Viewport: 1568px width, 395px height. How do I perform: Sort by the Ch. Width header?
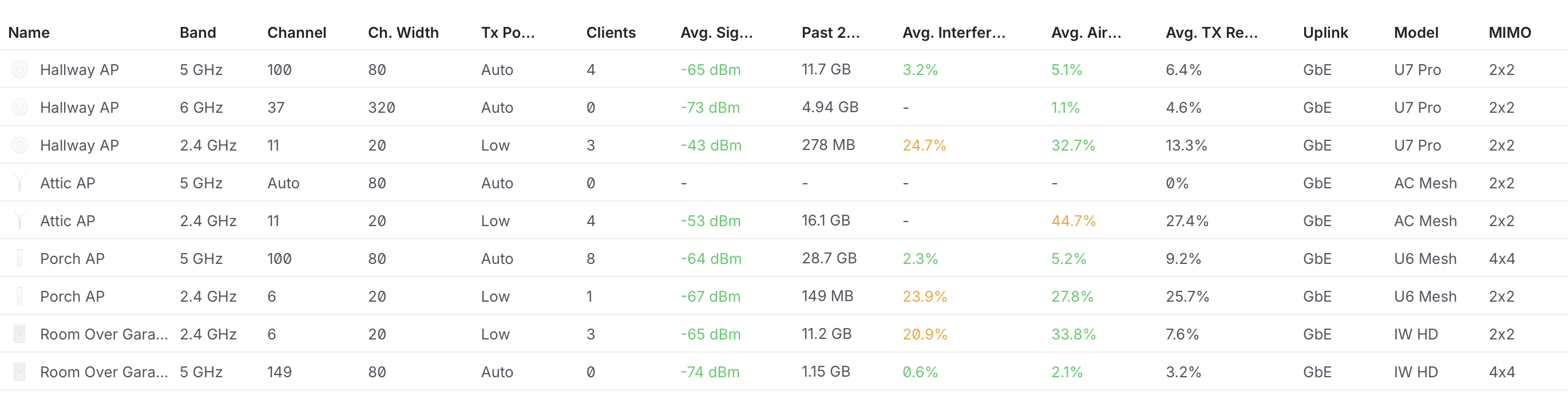[x=403, y=33]
